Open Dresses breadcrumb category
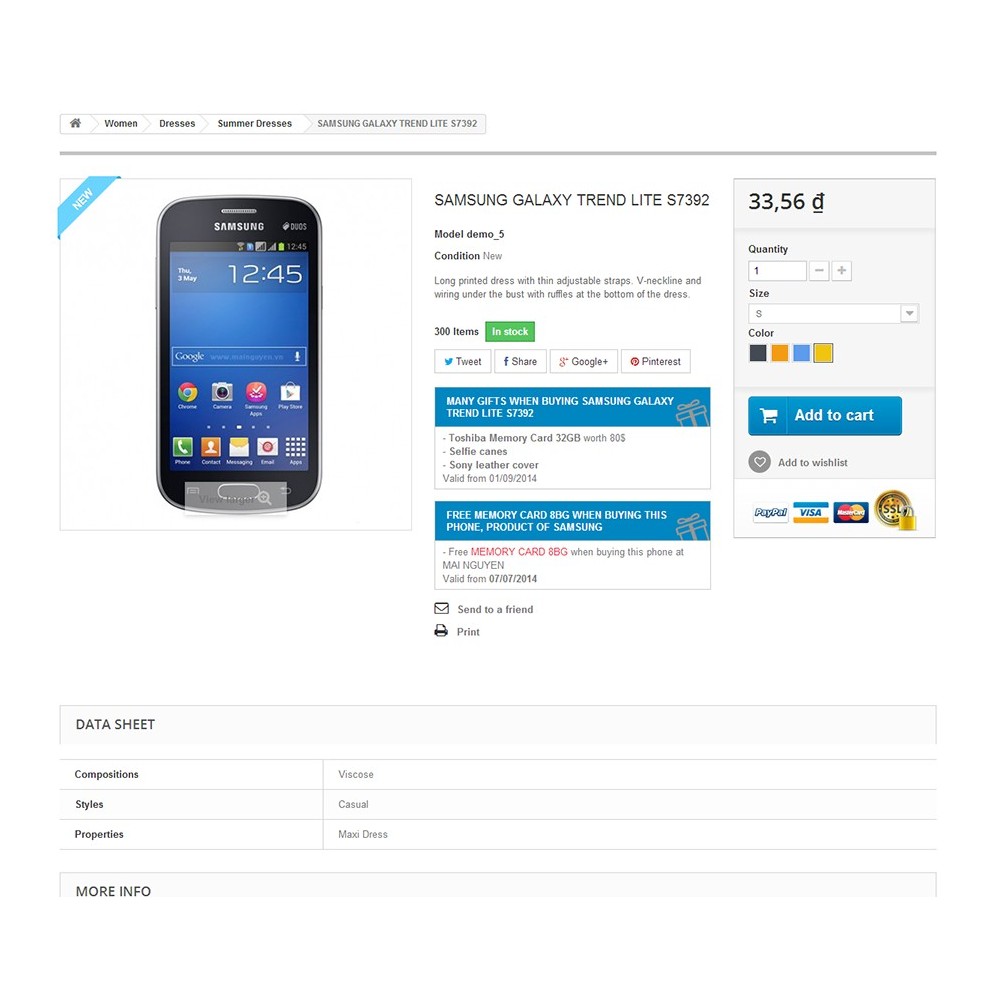The width and height of the screenshot is (1000, 1000). pos(177,123)
